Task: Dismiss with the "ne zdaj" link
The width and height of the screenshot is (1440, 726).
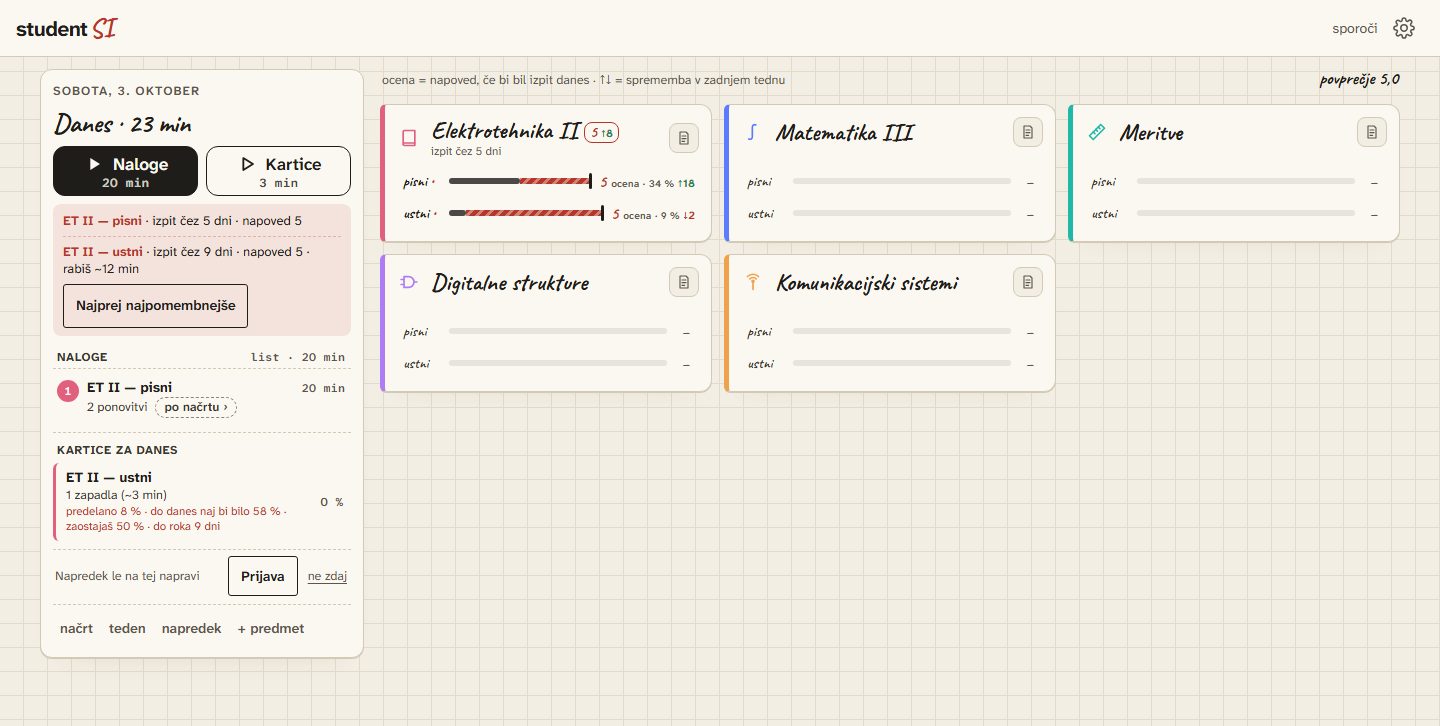Action: click(327, 576)
